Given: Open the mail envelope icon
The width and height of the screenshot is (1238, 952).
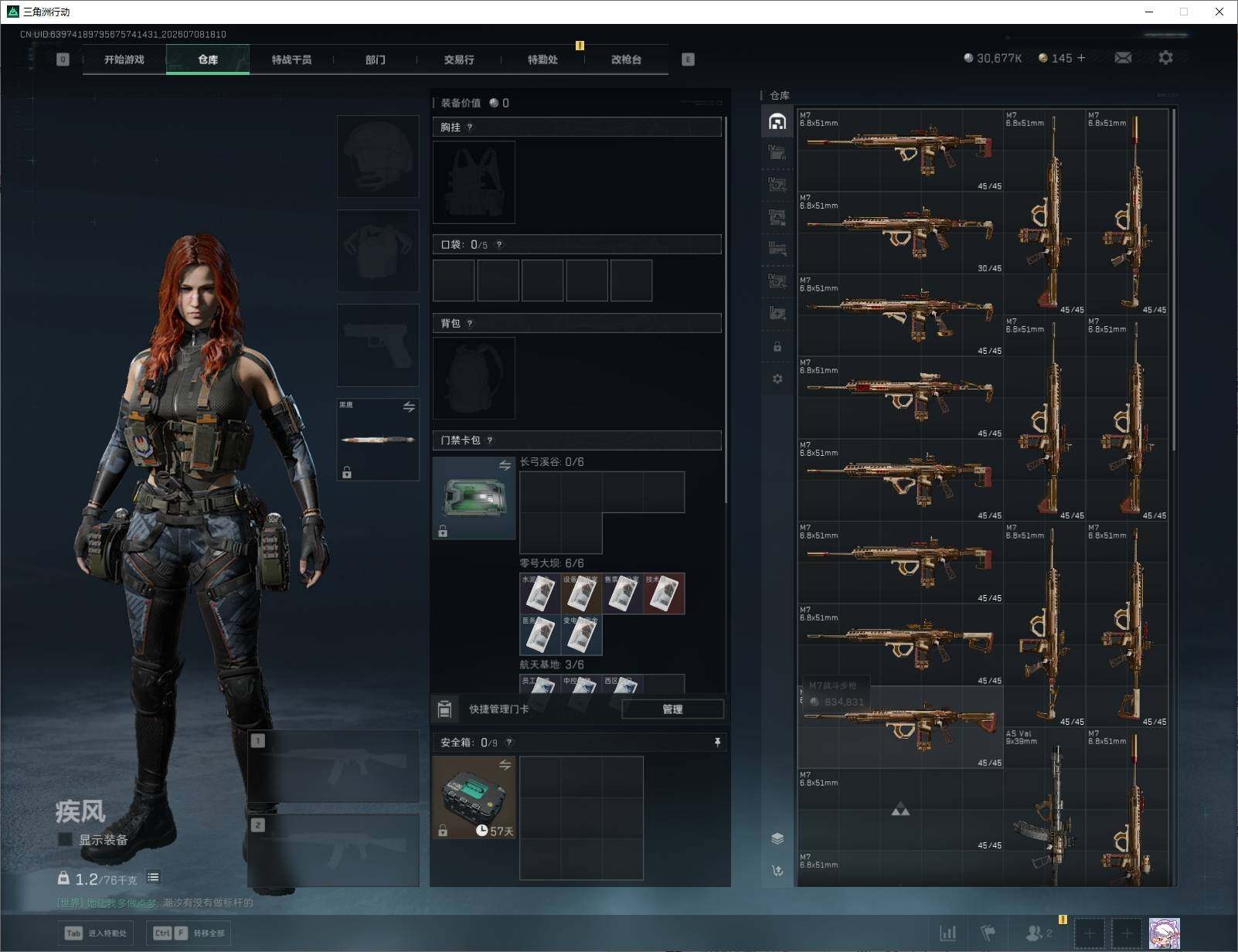Looking at the screenshot, I should click(x=1123, y=58).
